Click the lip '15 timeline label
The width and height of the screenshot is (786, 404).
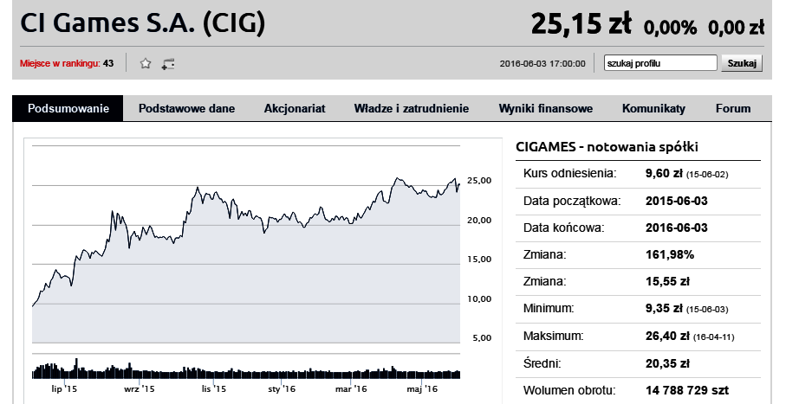[x=64, y=389]
